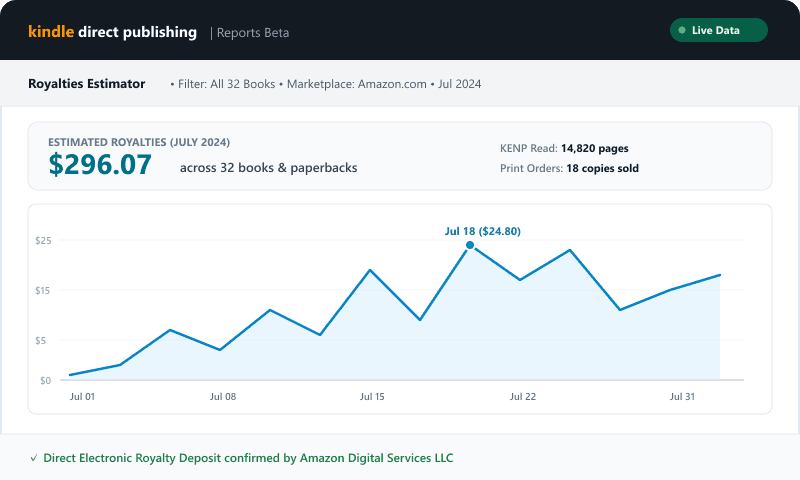The width and height of the screenshot is (800, 480).
Task: Open the Reports Beta label
Action: (x=253, y=33)
